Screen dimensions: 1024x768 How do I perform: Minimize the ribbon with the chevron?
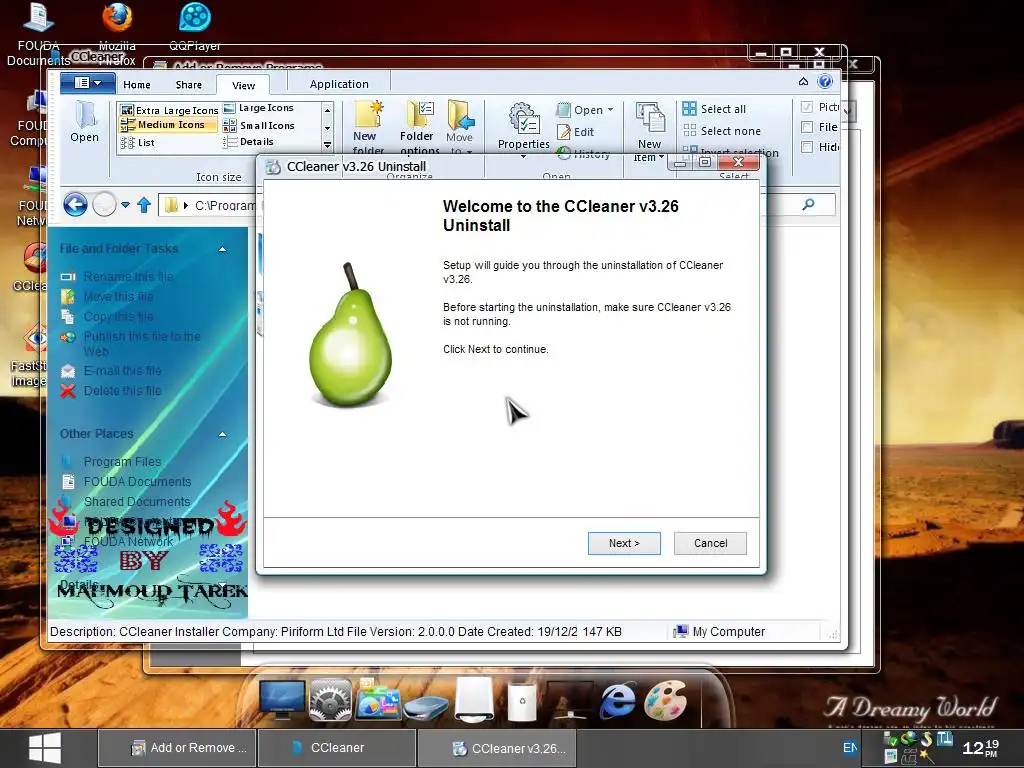click(803, 81)
